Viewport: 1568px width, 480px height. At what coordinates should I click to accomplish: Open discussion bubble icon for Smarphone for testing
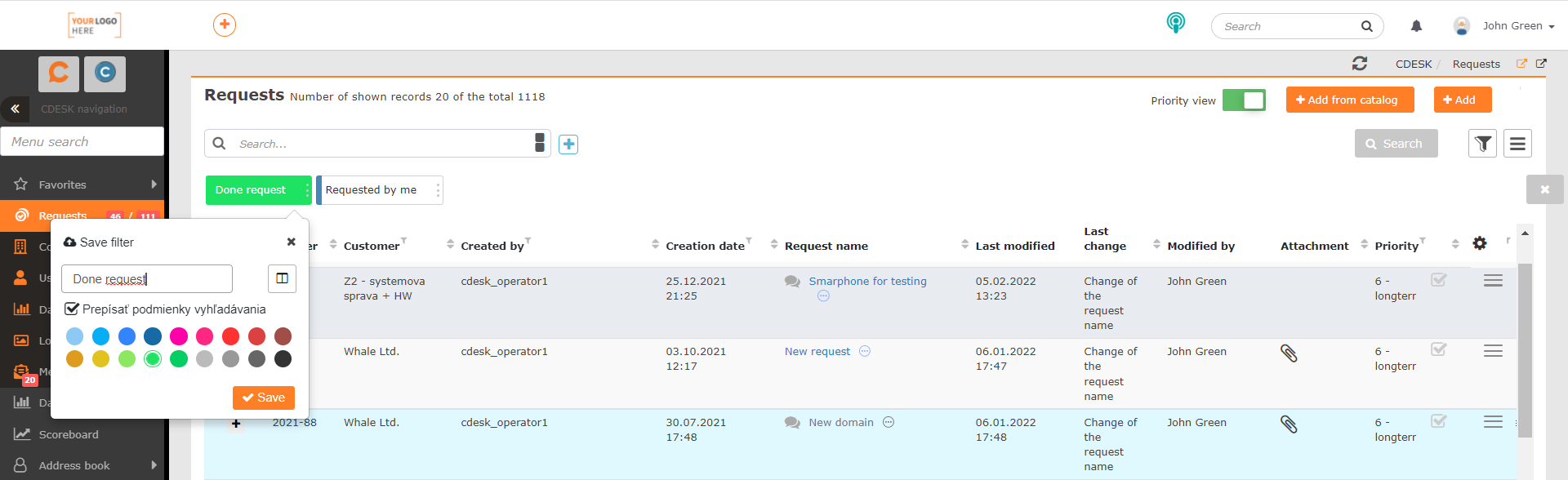(792, 282)
